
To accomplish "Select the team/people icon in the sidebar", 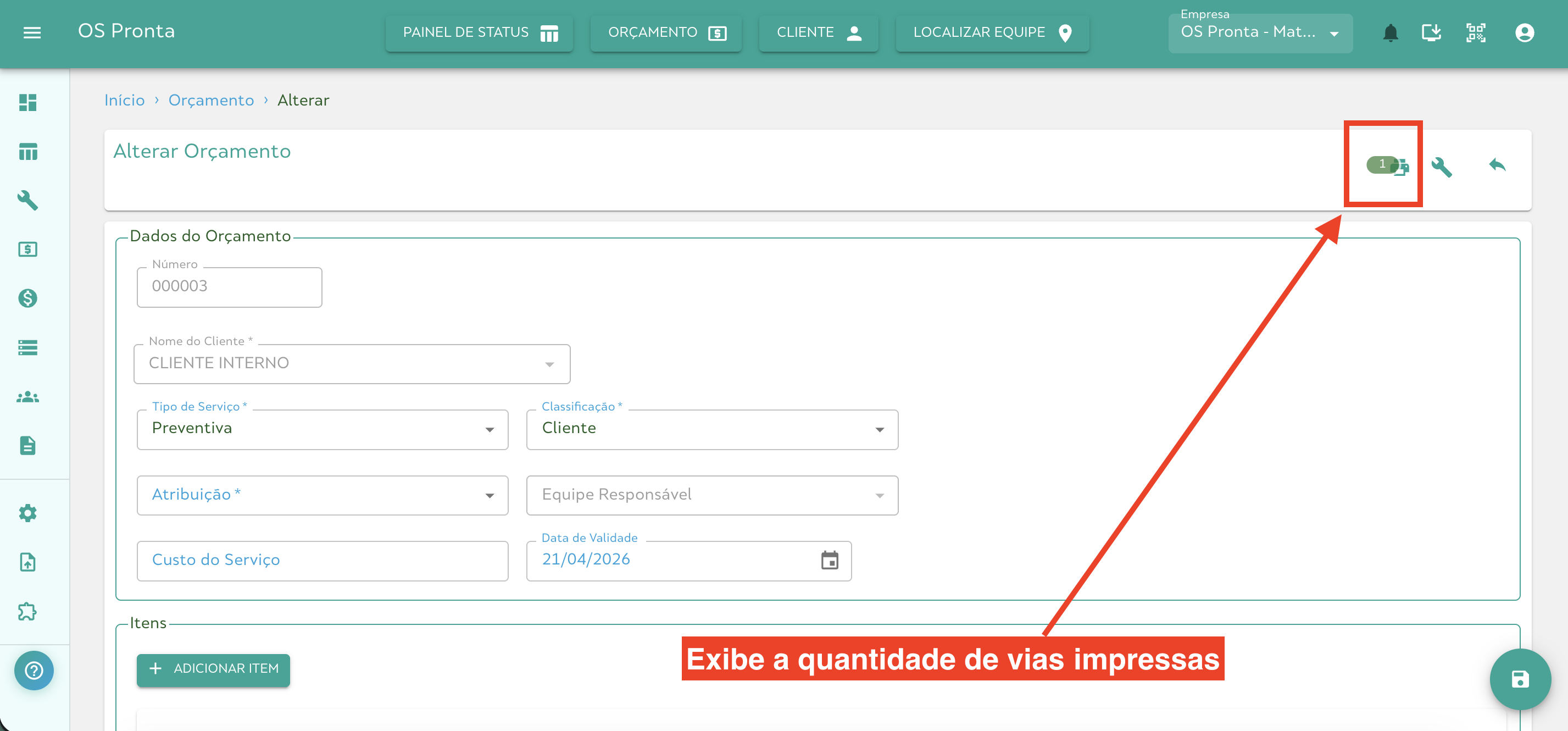I will pyautogui.click(x=28, y=397).
